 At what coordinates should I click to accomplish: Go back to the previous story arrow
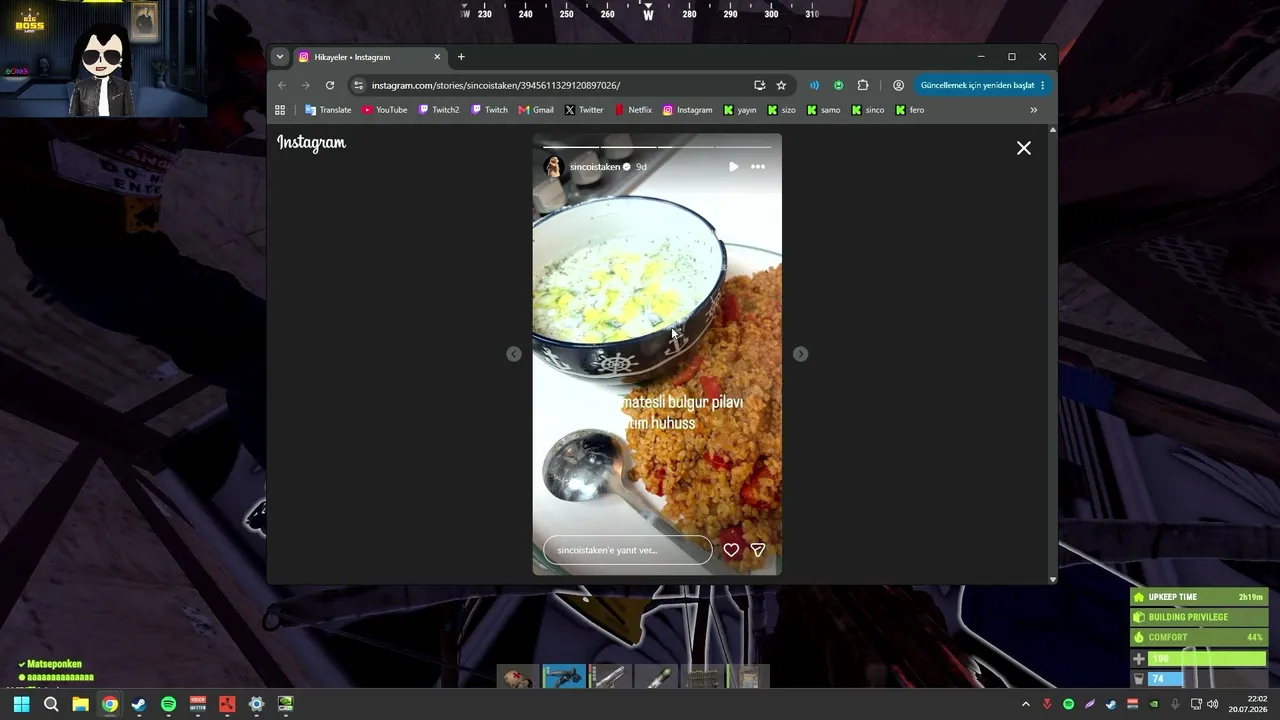(514, 354)
